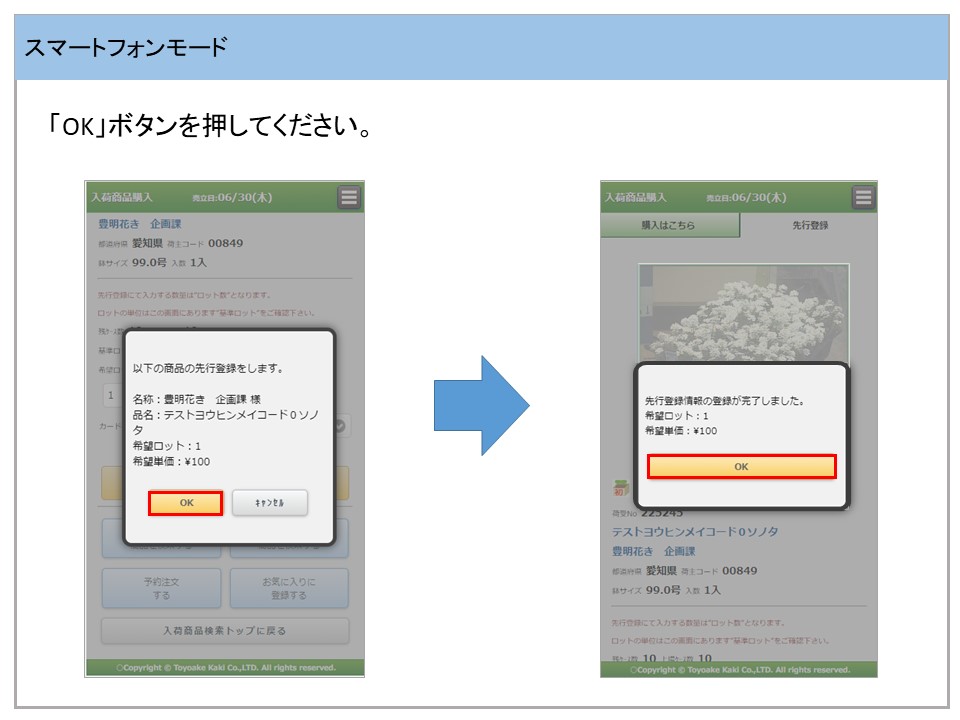Click the 予約注文する button
Viewport: 960px width, 720px height.
point(161,588)
